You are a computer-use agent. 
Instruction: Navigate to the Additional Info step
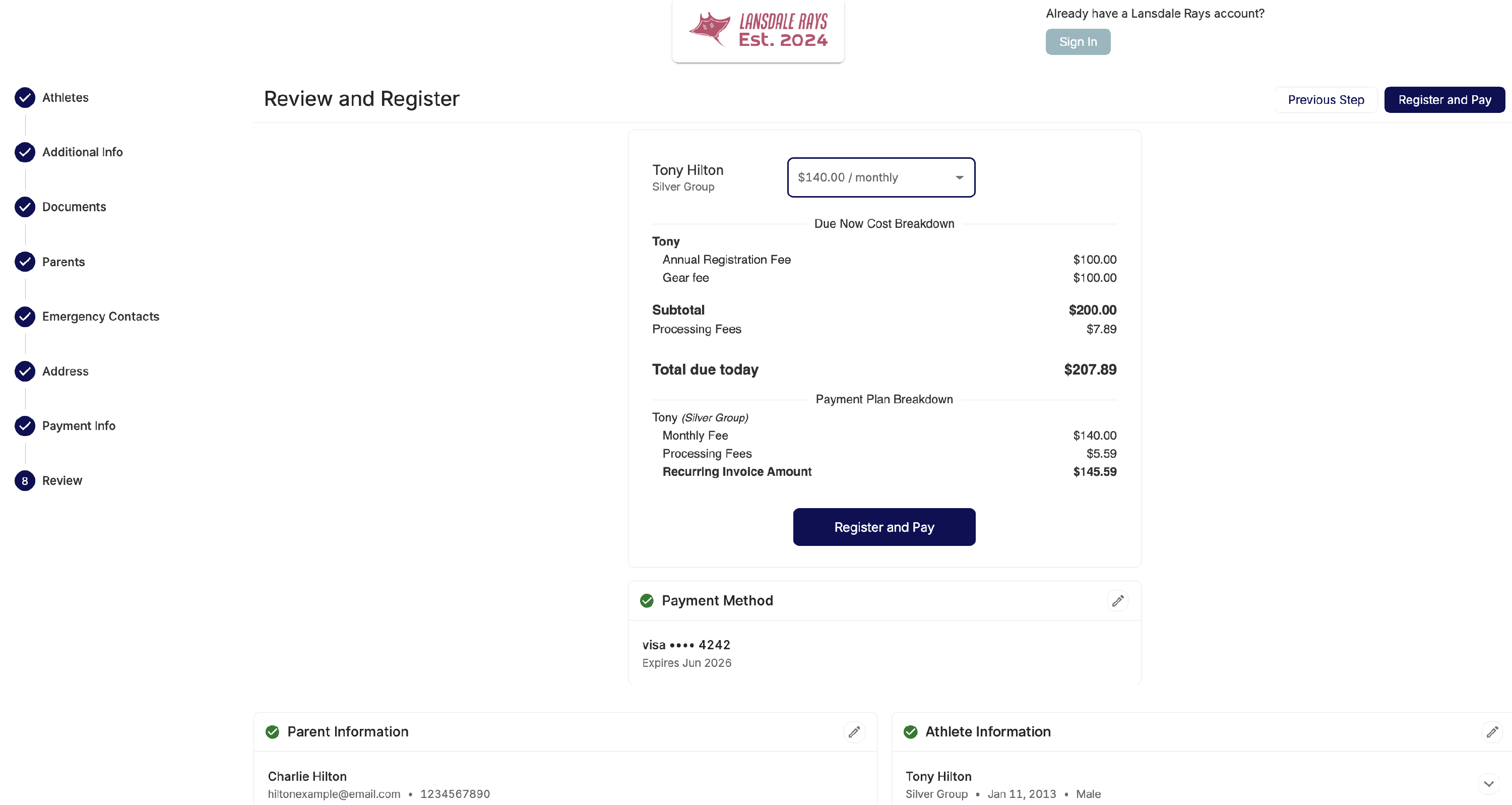[82, 152]
